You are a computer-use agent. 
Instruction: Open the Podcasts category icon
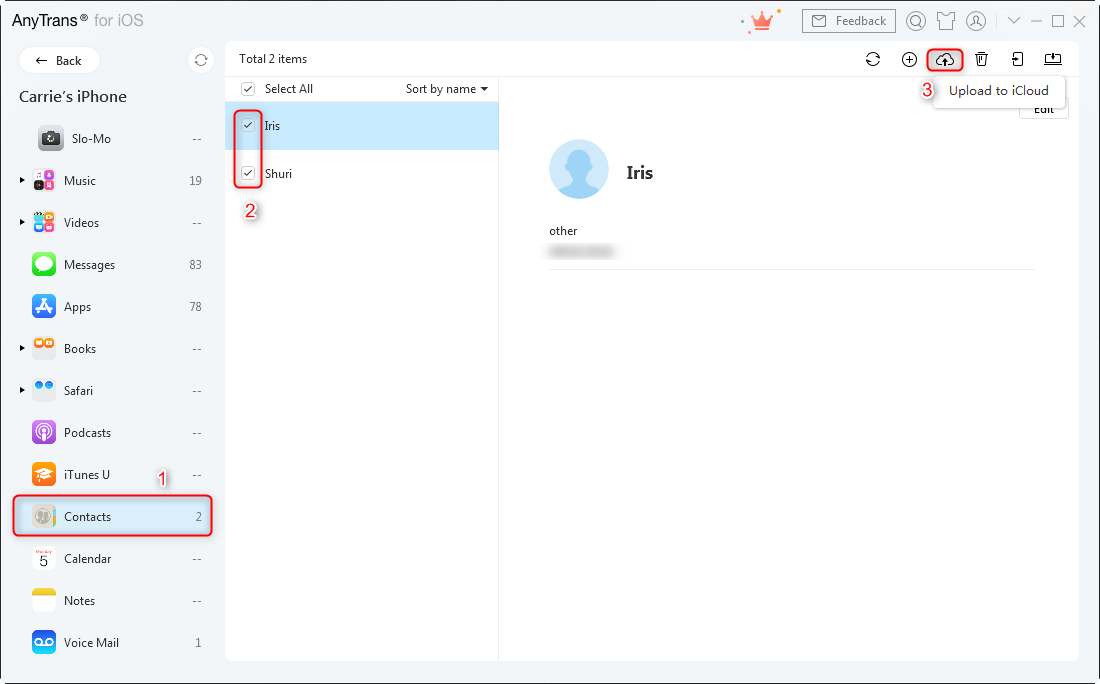point(43,432)
